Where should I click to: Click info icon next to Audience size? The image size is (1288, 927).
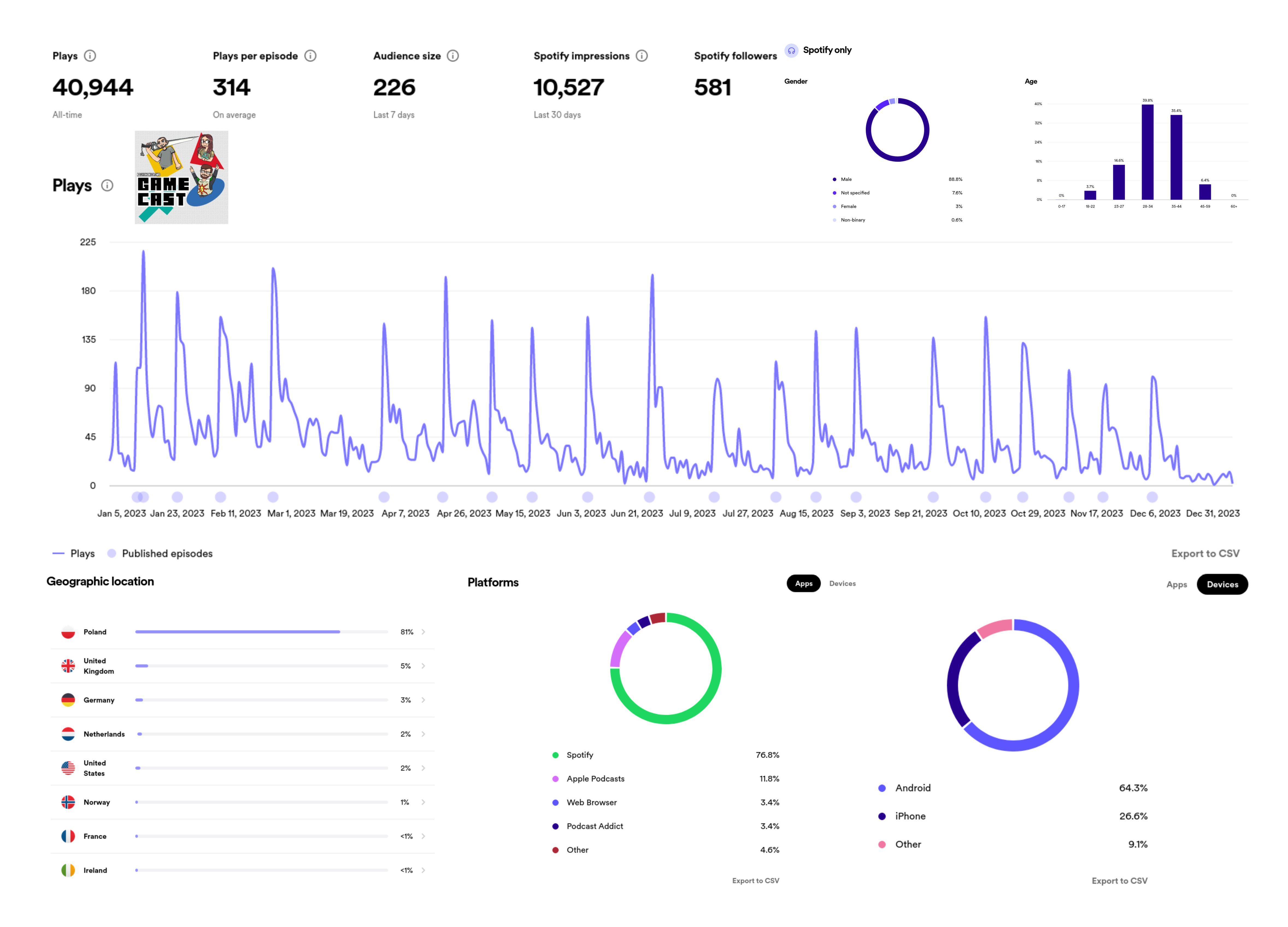(x=453, y=56)
